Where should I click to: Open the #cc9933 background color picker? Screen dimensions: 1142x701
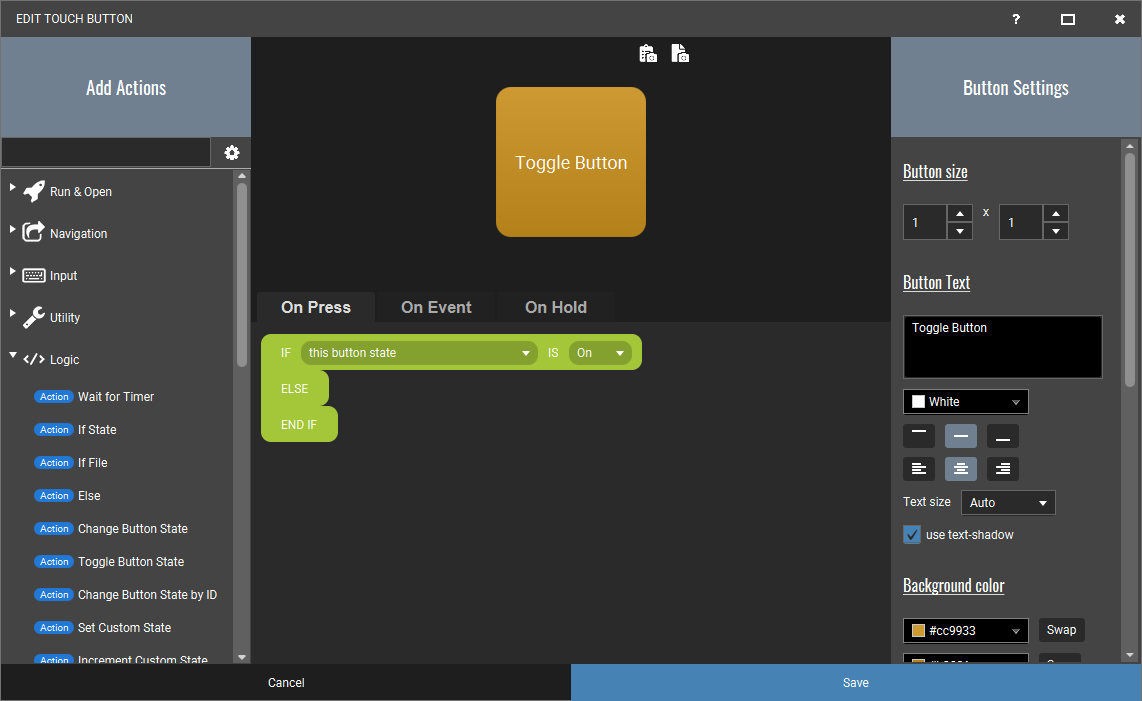point(966,630)
